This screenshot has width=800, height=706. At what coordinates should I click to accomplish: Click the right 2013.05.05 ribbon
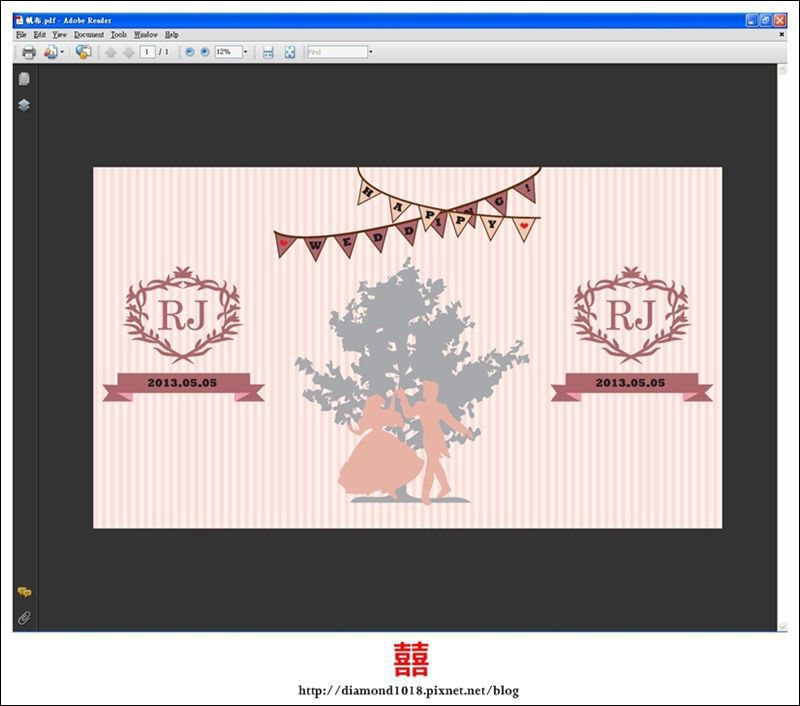[631, 387]
